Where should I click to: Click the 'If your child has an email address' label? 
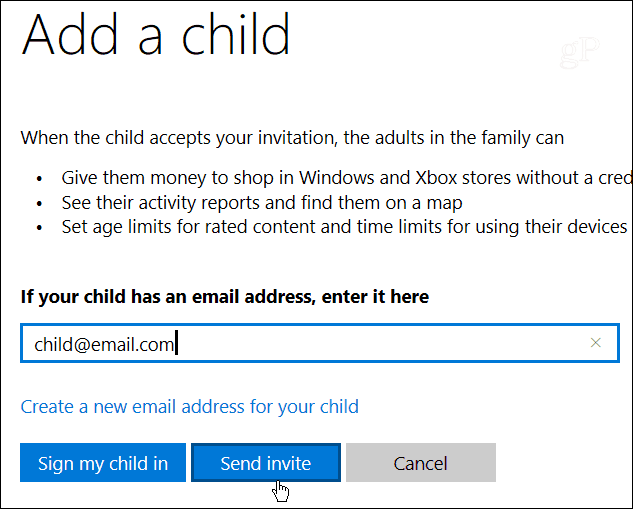click(x=224, y=297)
